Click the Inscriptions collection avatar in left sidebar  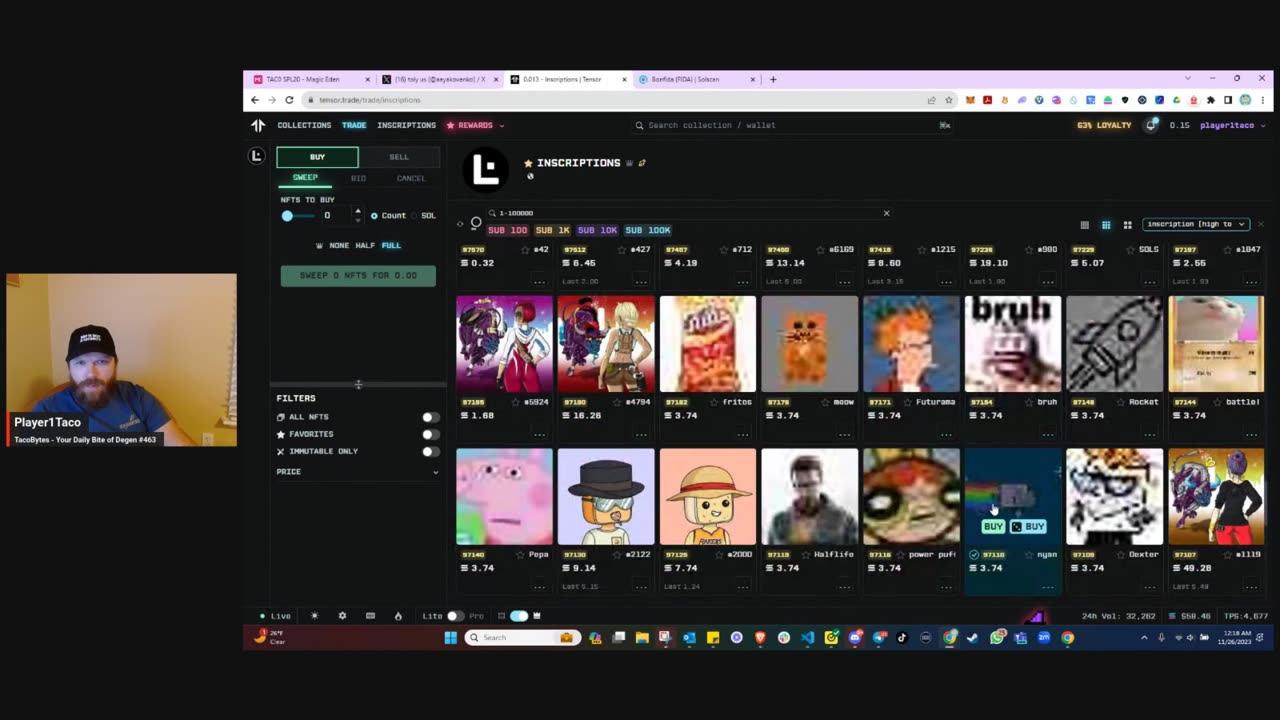click(257, 155)
